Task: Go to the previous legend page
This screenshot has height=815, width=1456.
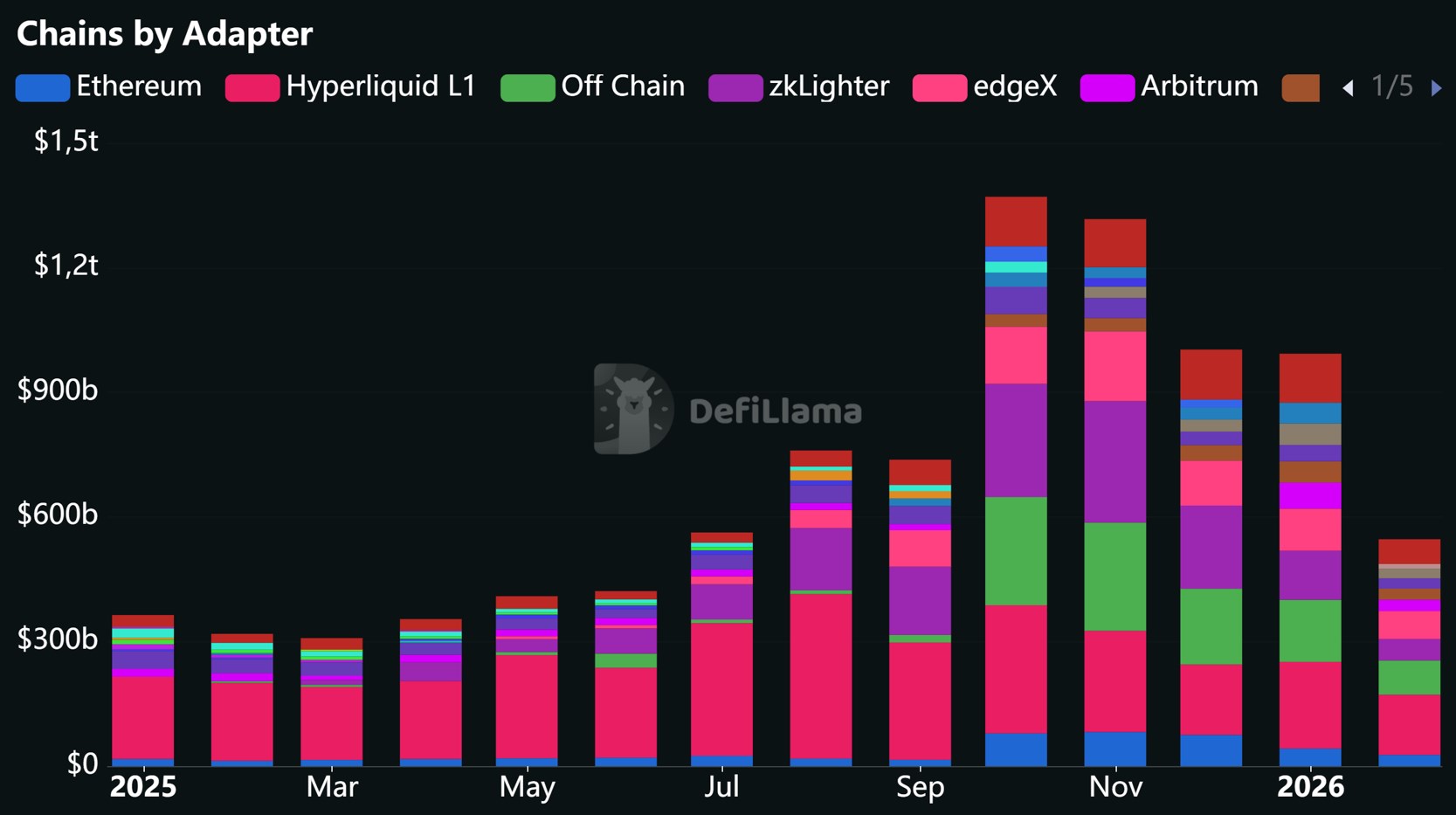Action: pyautogui.click(x=1348, y=88)
